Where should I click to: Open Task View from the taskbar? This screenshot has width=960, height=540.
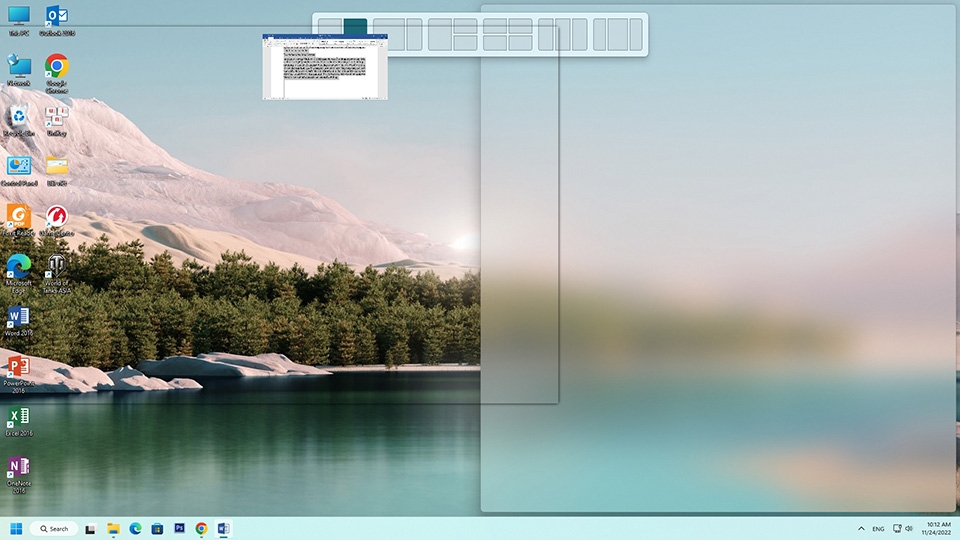click(x=90, y=528)
